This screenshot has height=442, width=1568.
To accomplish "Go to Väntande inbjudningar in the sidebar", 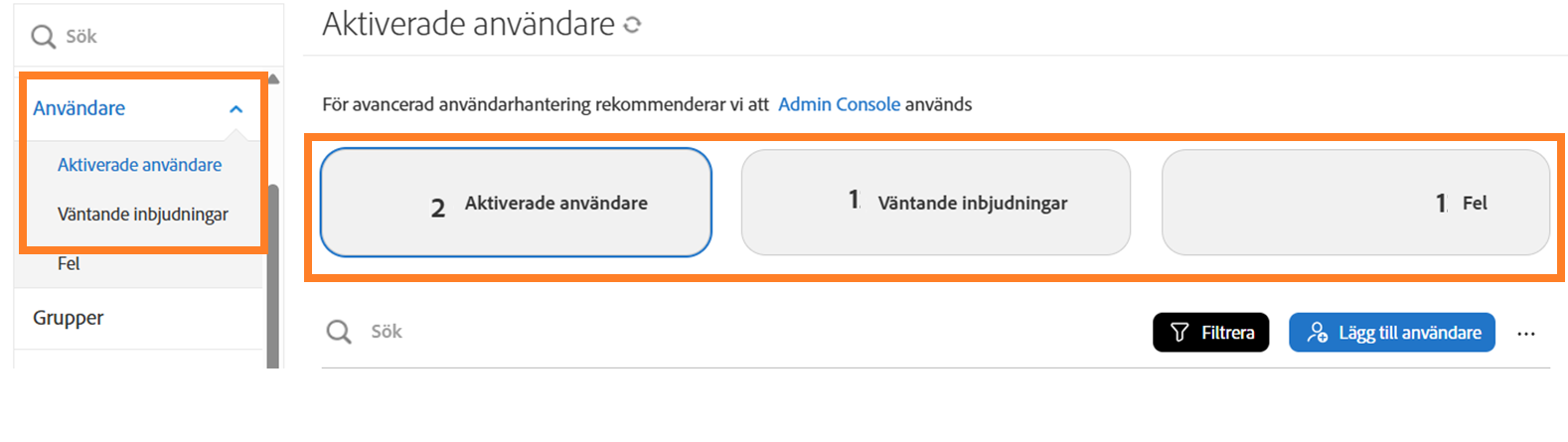I will click(142, 215).
